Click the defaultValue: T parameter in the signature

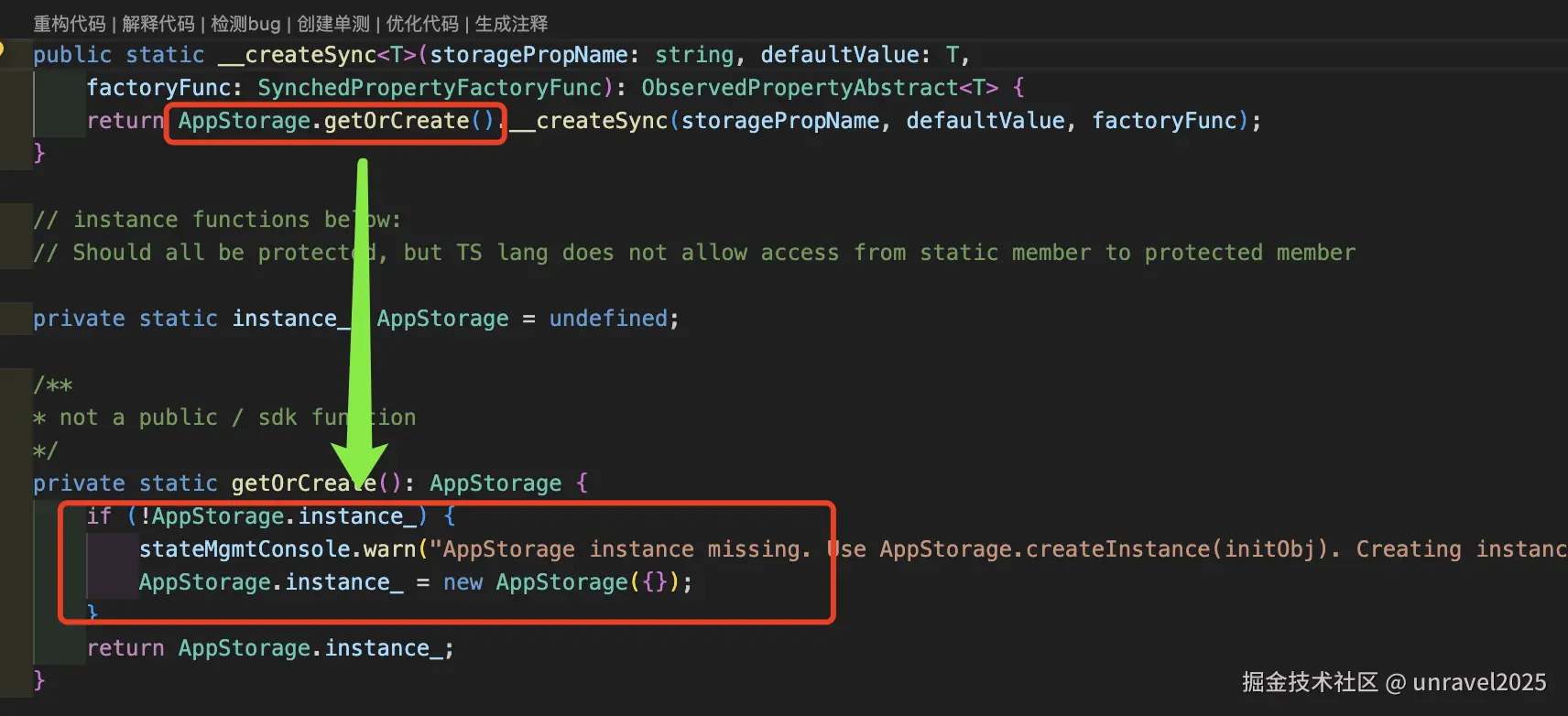click(x=858, y=55)
